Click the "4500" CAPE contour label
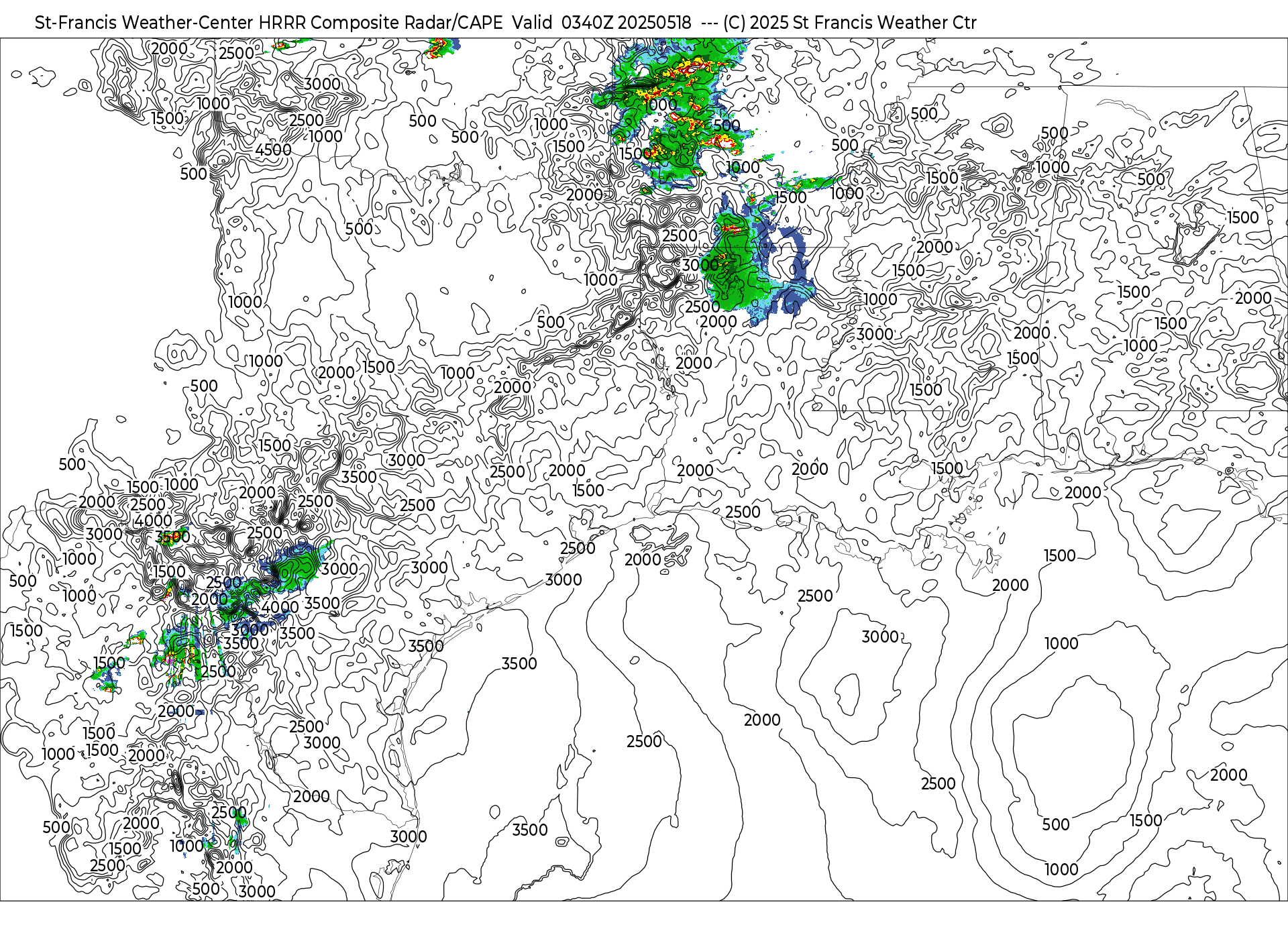Image resolution: width=1288 pixels, height=939 pixels. coord(273,150)
